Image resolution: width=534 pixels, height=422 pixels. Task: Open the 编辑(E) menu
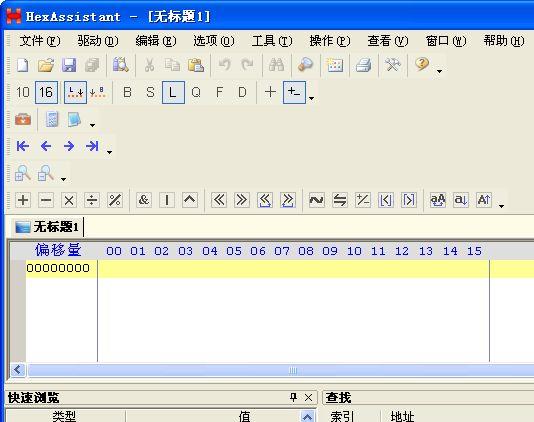(156, 41)
